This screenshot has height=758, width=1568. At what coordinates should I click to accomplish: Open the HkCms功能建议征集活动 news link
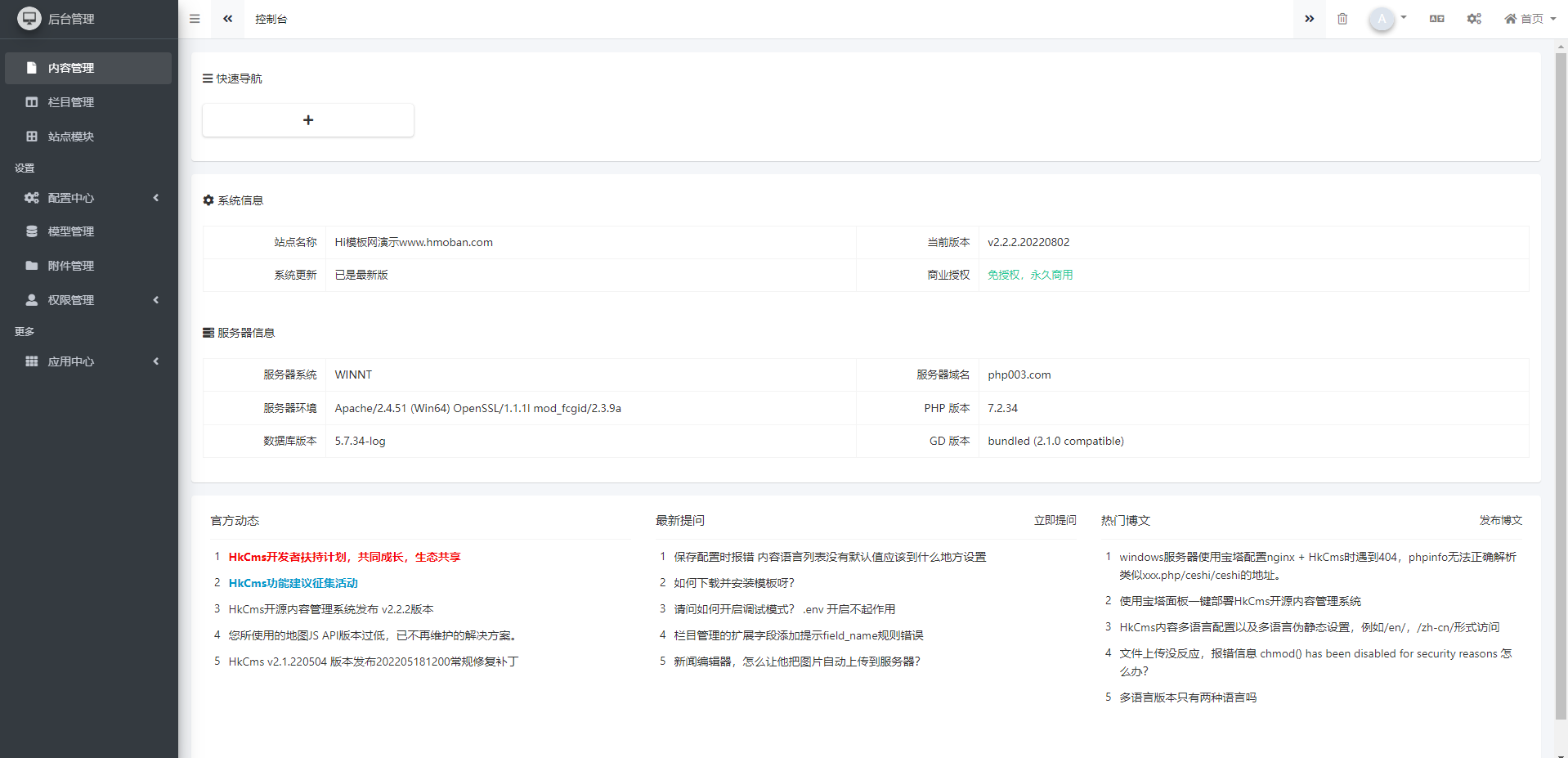[x=293, y=583]
